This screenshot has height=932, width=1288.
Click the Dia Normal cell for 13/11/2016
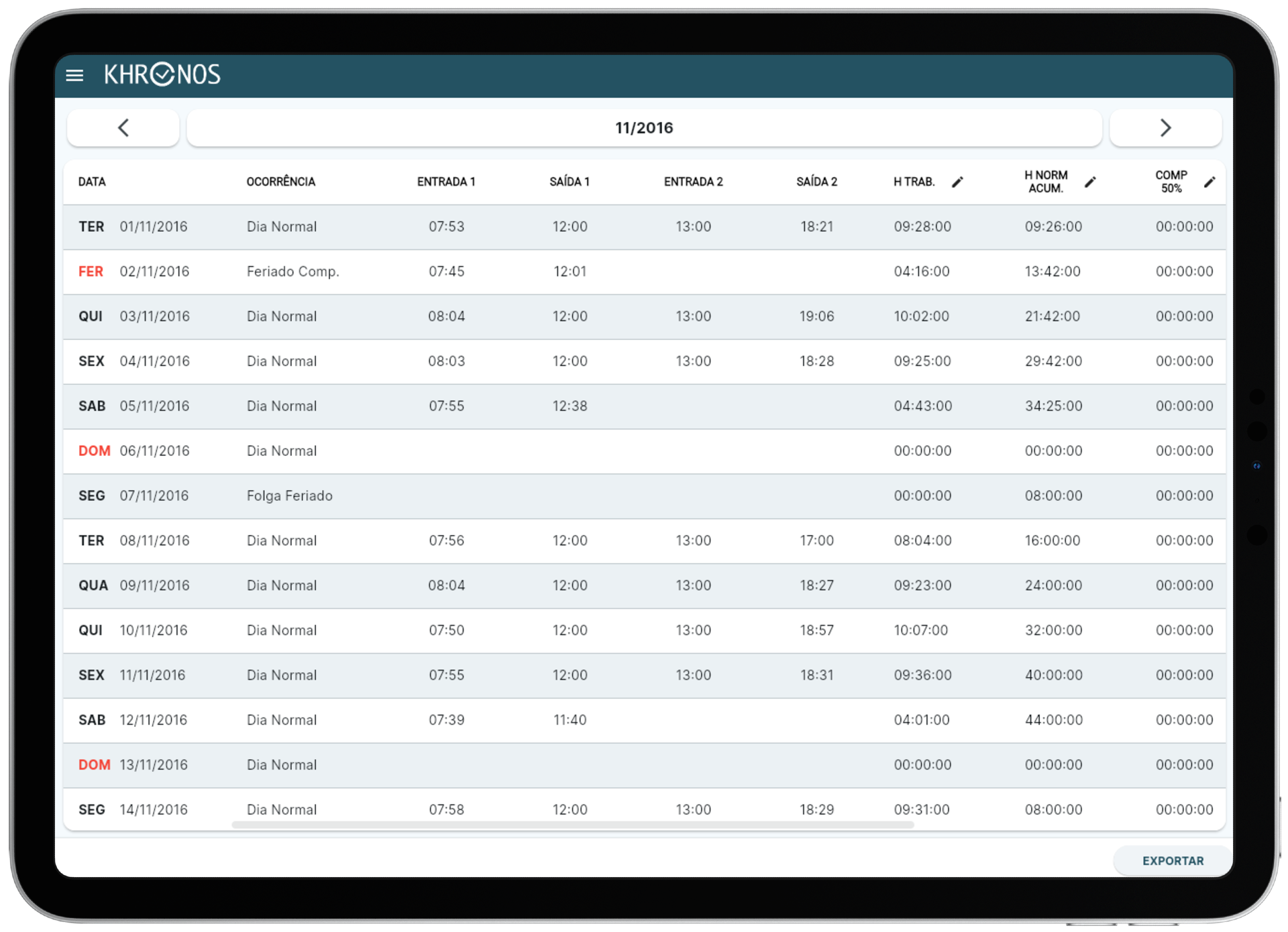281,764
